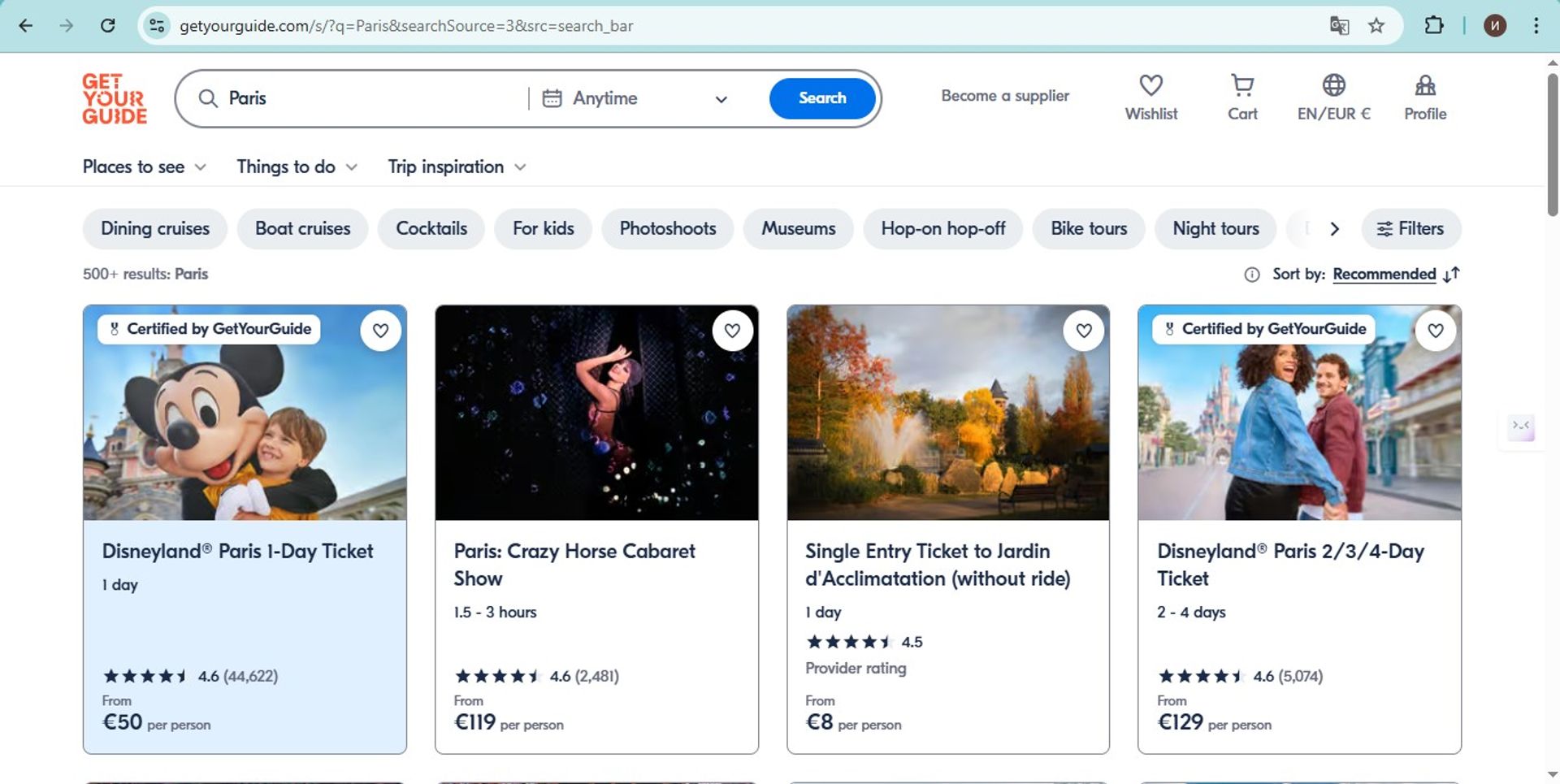Image resolution: width=1560 pixels, height=784 pixels.
Task: Open the Sort by Recommended dropdown
Action: 1384,275
